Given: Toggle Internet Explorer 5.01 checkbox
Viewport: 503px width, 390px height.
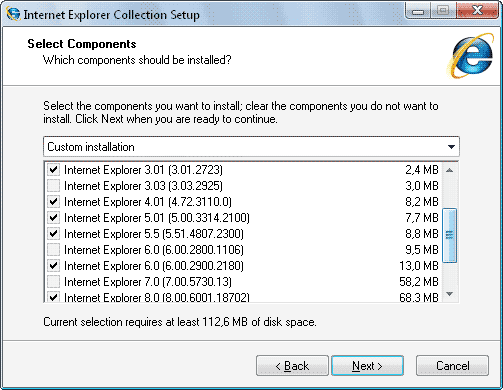Looking at the screenshot, I should click(x=53, y=218).
